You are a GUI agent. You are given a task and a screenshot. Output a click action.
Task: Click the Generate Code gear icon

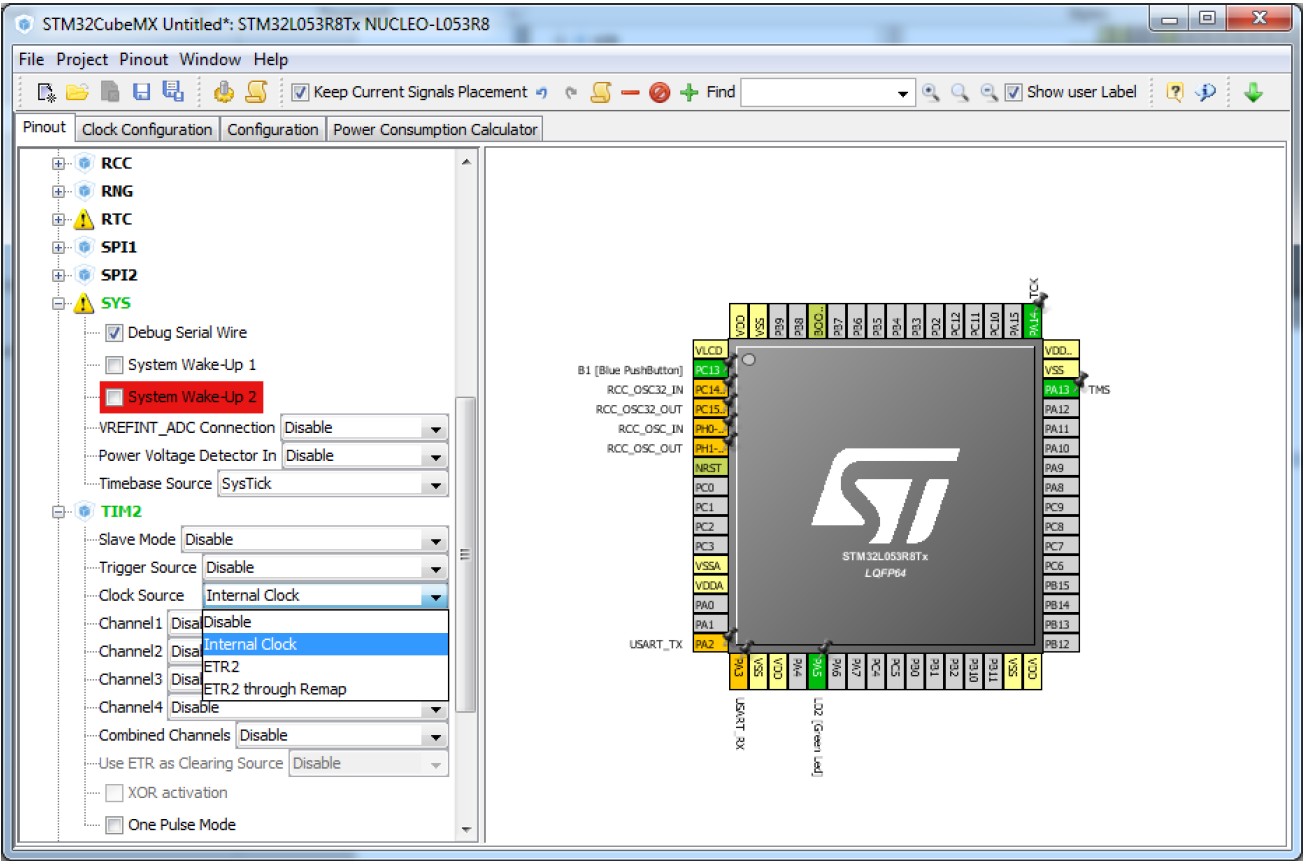click(x=224, y=93)
